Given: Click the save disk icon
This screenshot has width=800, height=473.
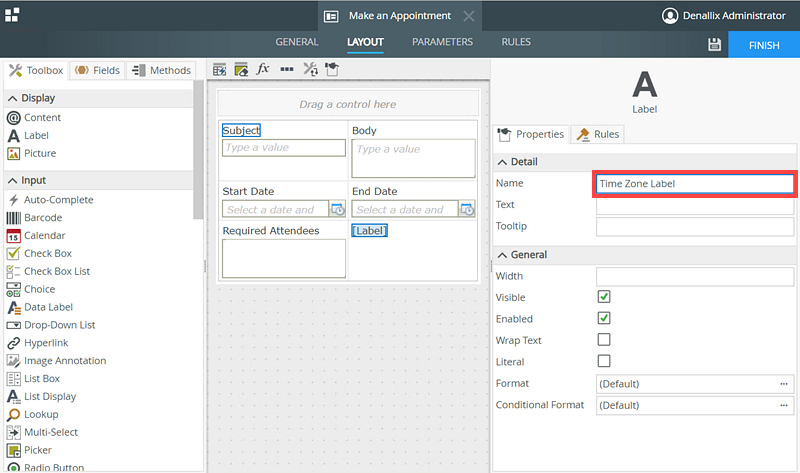Looking at the screenshot, I should (x=714, y=45).
